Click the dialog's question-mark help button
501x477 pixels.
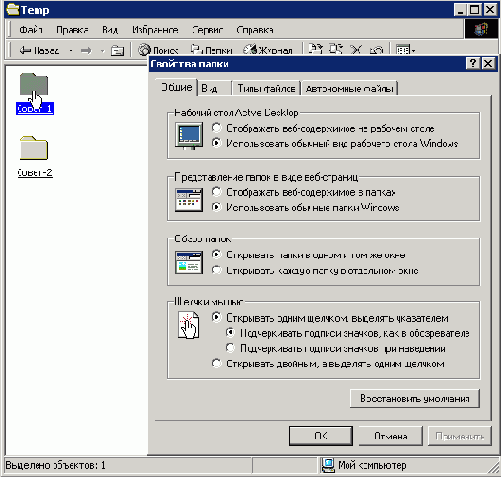click(x=473, y=63)
